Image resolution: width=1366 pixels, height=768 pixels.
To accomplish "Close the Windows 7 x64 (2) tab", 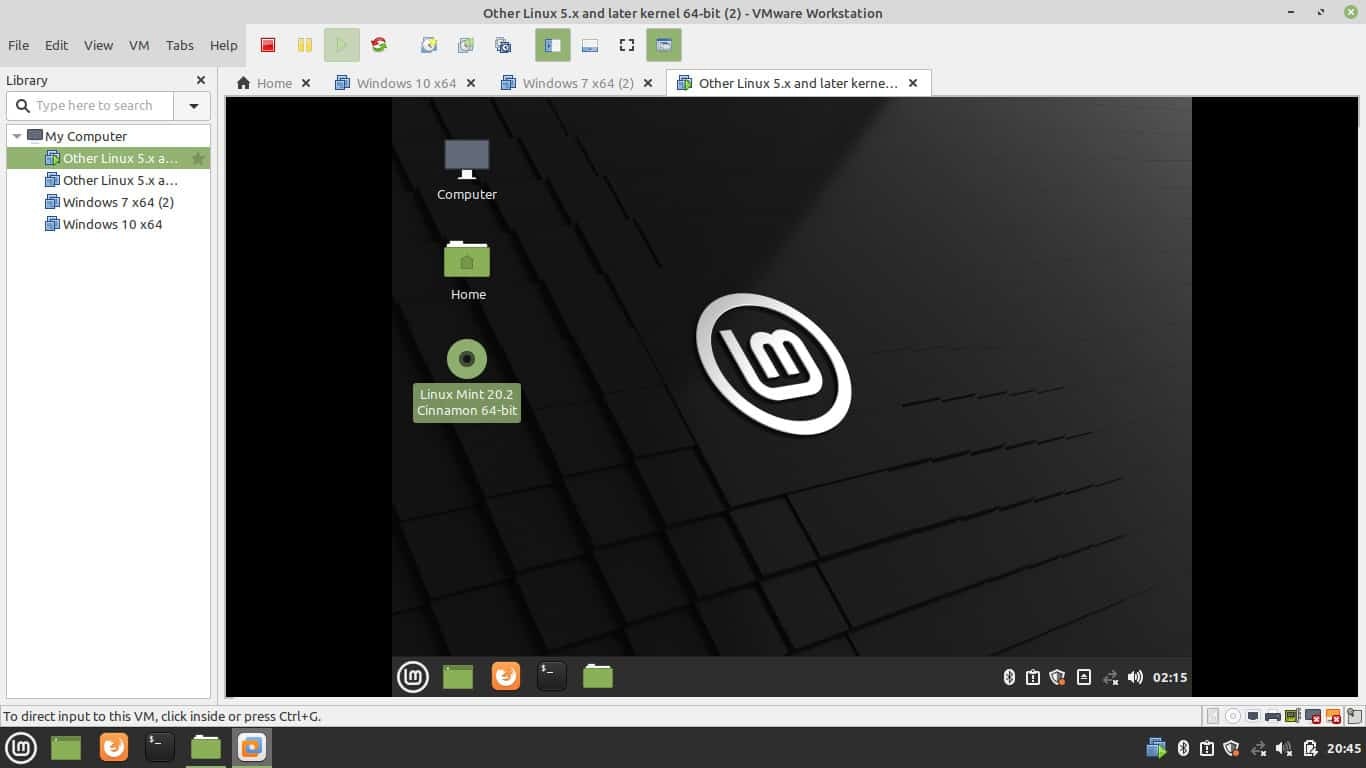I will click(x=648, y=83).
